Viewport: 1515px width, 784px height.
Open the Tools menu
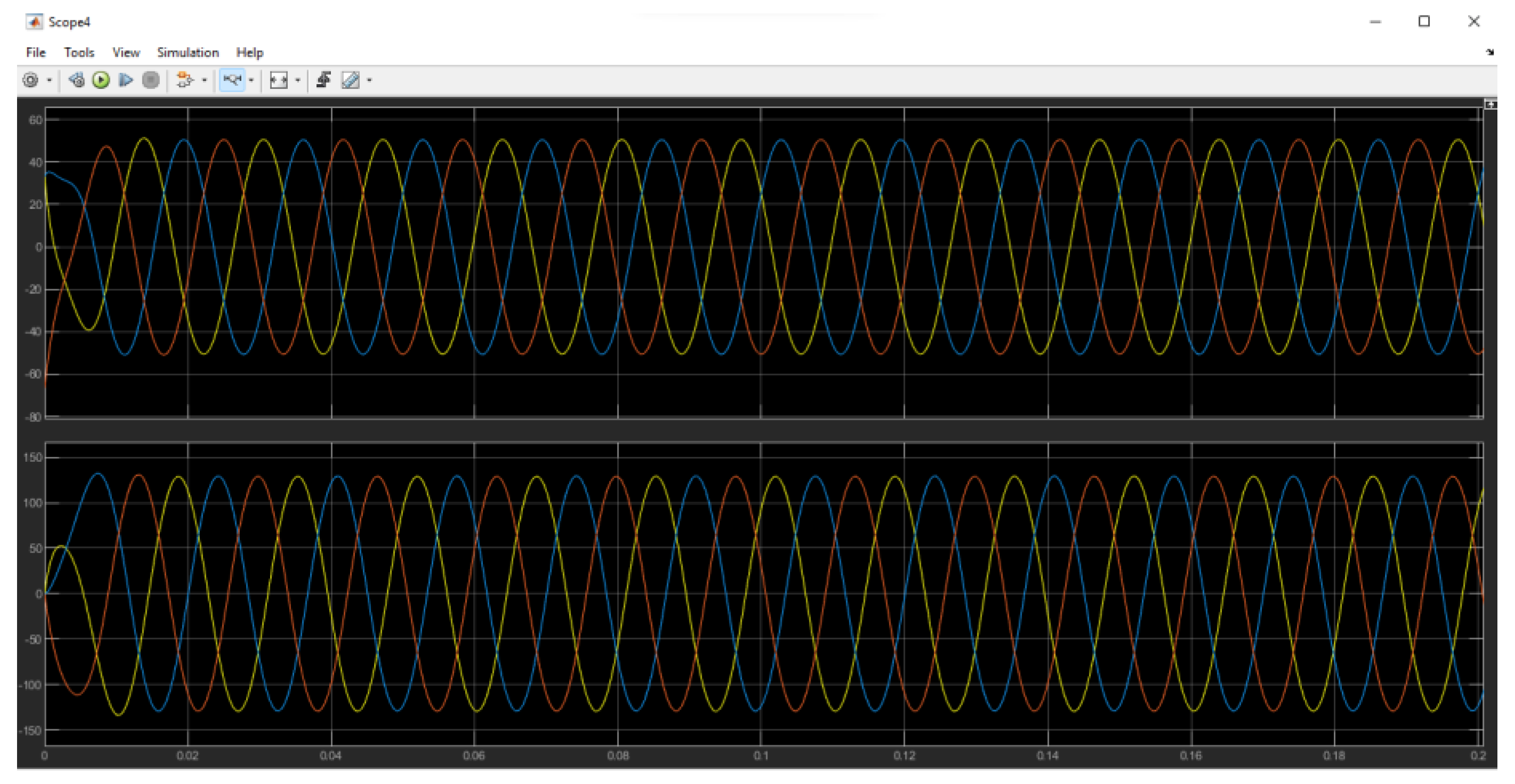pyautogui.click(x=79, y=52)
